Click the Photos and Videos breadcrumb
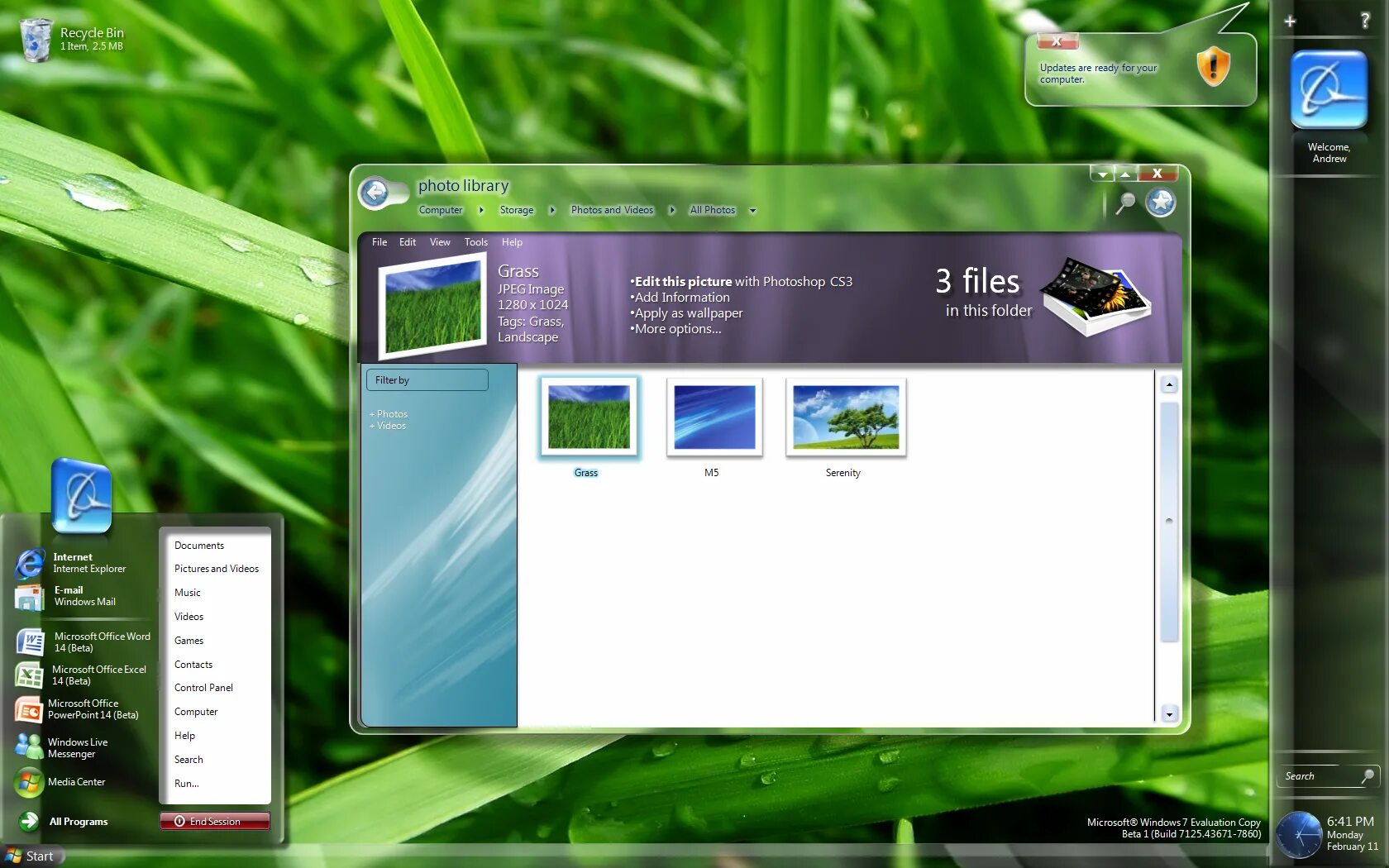Screen dimensions: 1389x868 (612, 210)
